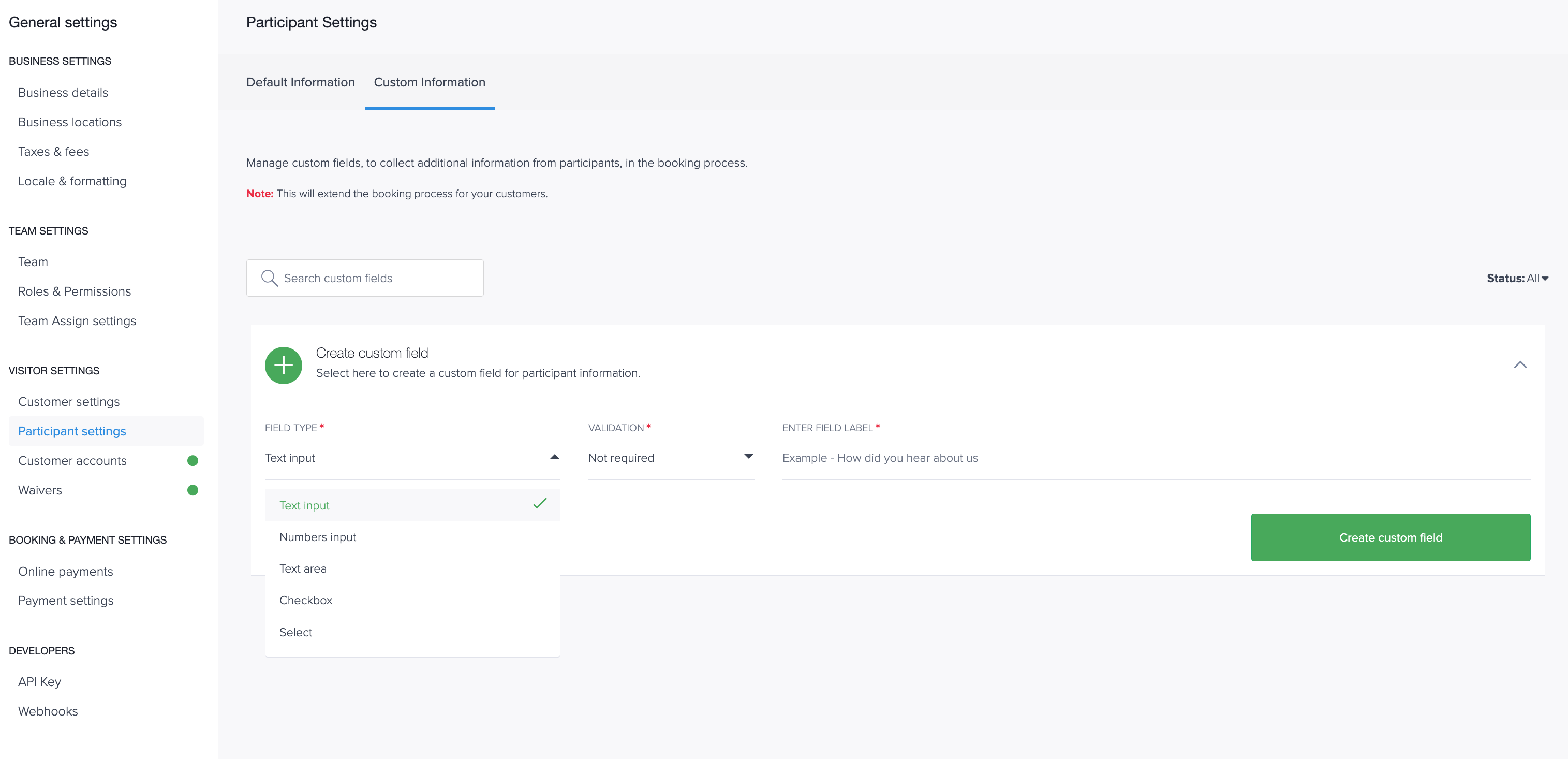Click the green dot beside Waivers
Viewport: 1568px width, 759px height.
pyautogui.click(x=193, y=490)
